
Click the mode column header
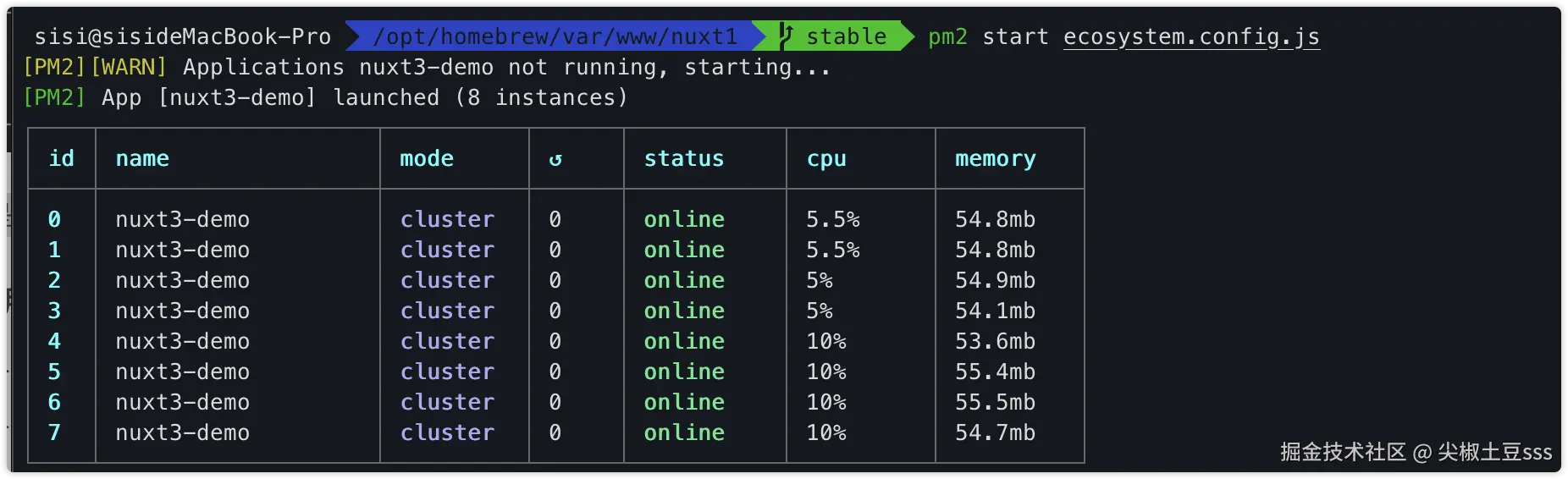tap(427, 159)
